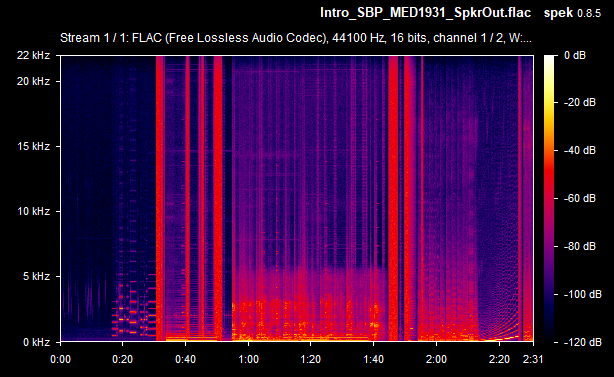The width and height of the screenshot is (614, 377).
Task: Click the 2:31 end time label
Action: coord(533,359)
